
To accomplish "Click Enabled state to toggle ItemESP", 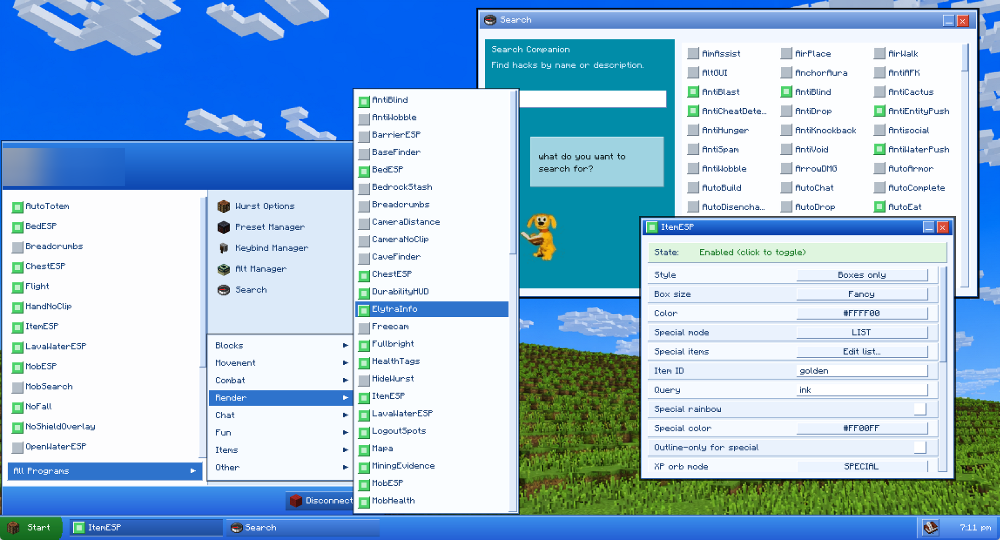I will [x=797, y=252].
